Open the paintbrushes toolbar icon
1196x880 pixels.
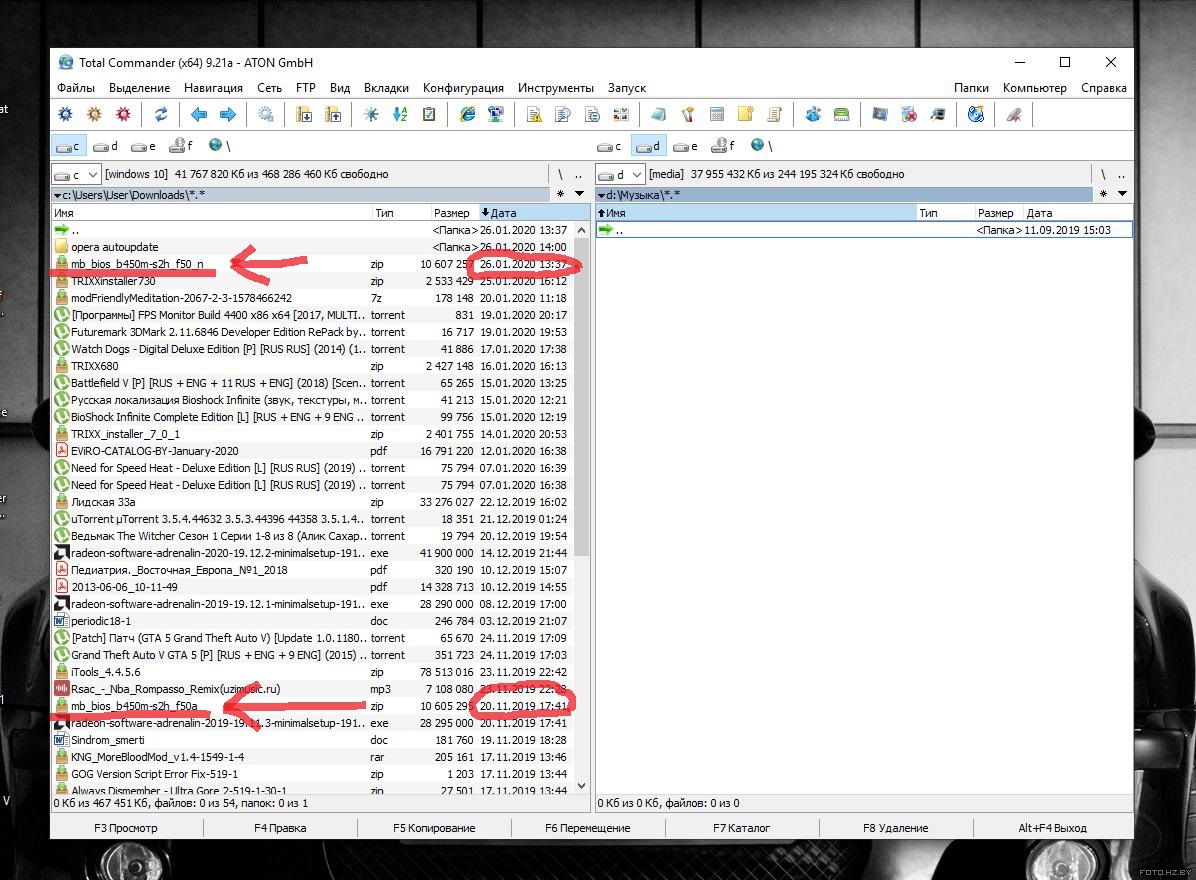[688, 114]
